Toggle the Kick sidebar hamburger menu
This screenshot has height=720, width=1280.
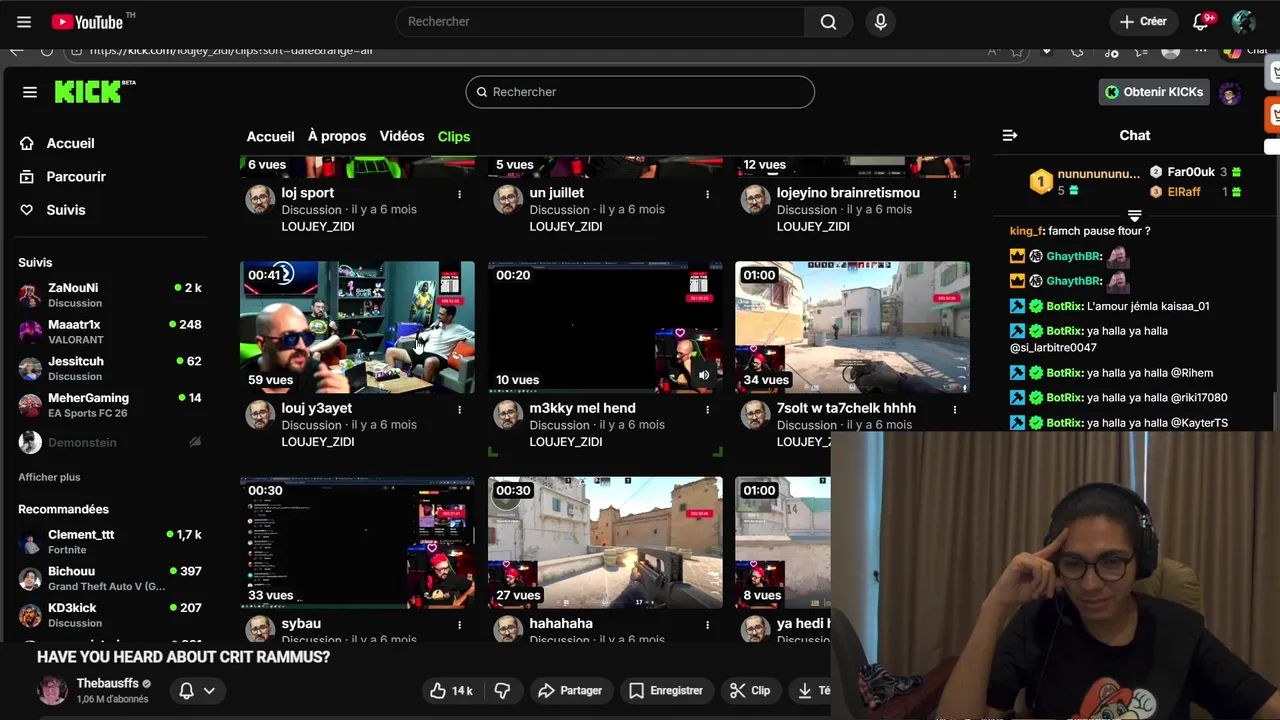click(30, 92)
